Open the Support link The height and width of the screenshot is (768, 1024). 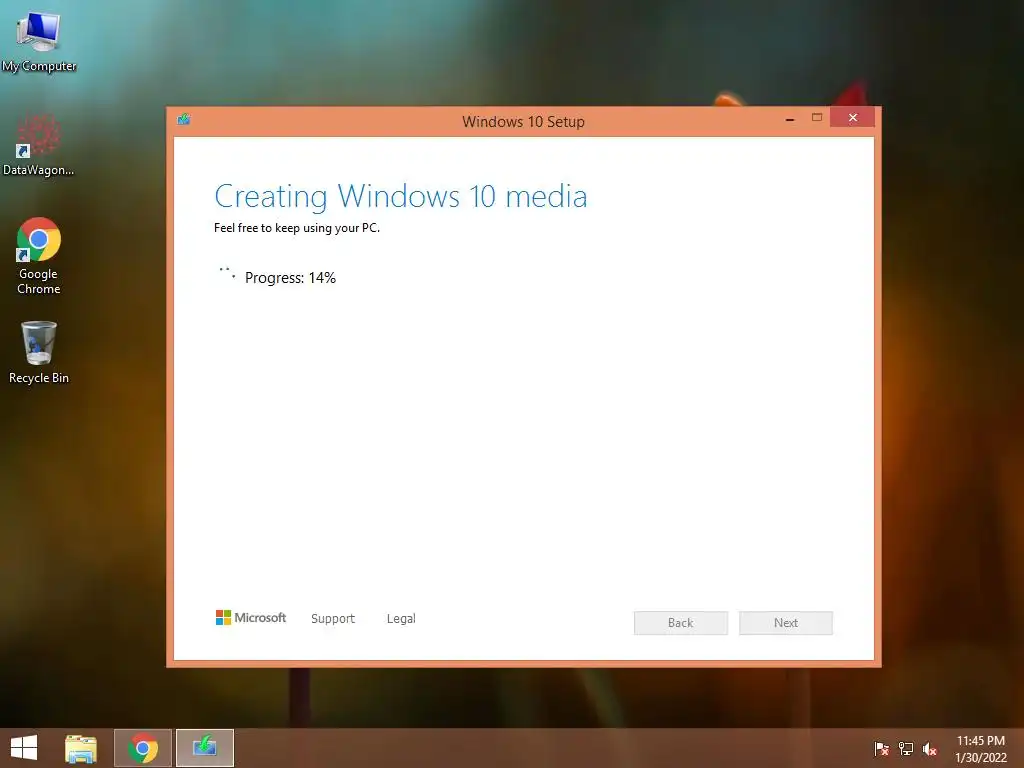click(x=333, y=618)
